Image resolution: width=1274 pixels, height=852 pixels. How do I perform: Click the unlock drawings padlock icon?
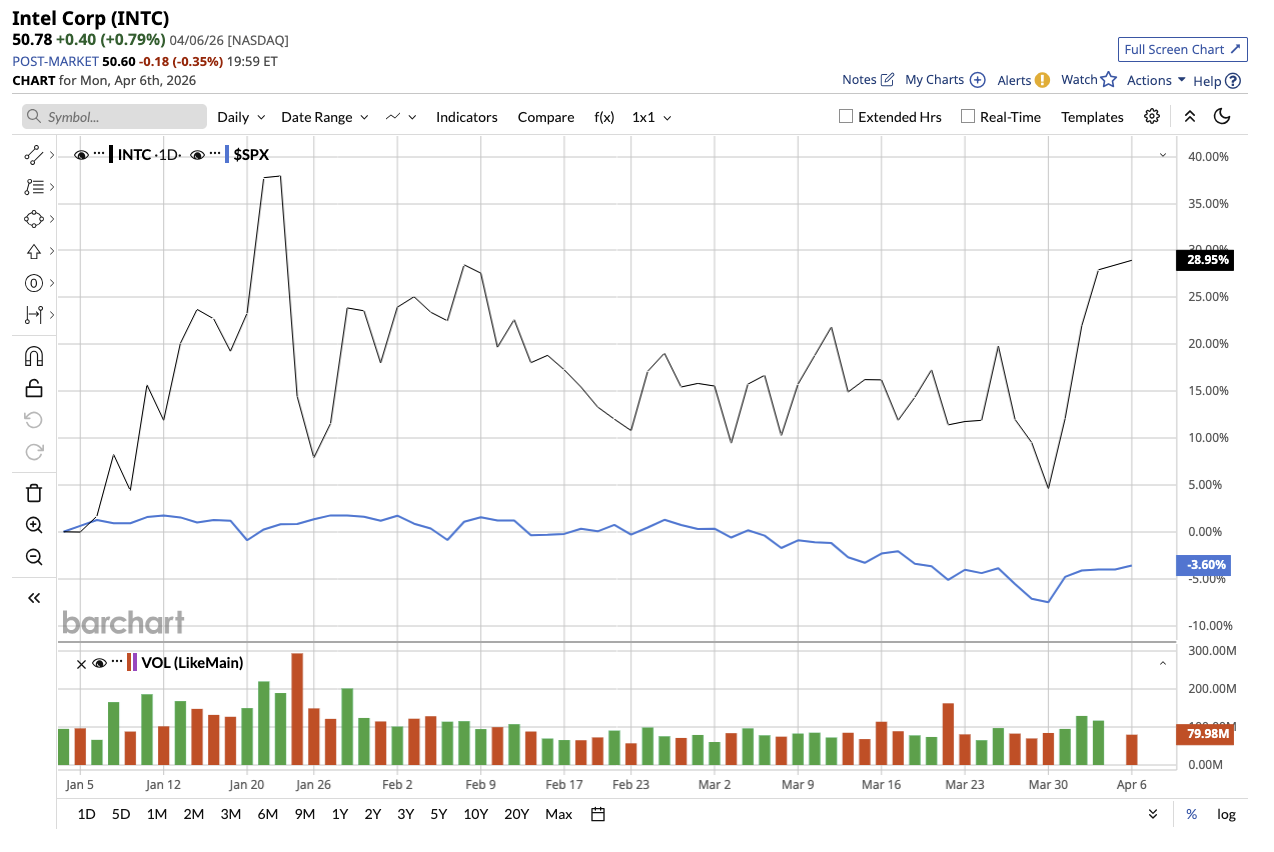(34, 388)
